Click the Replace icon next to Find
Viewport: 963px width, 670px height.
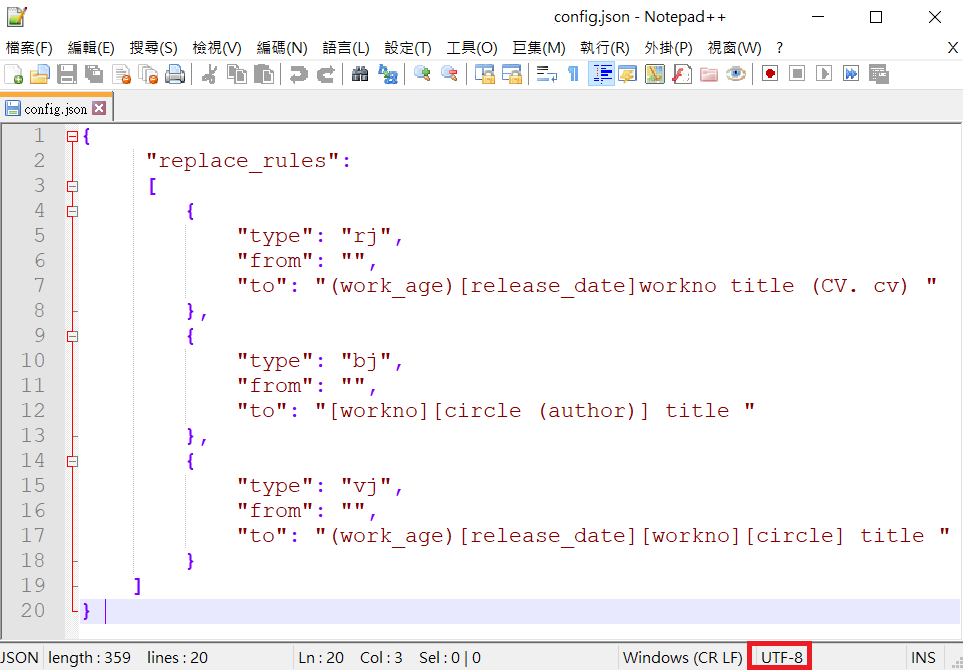coord(388,73)
